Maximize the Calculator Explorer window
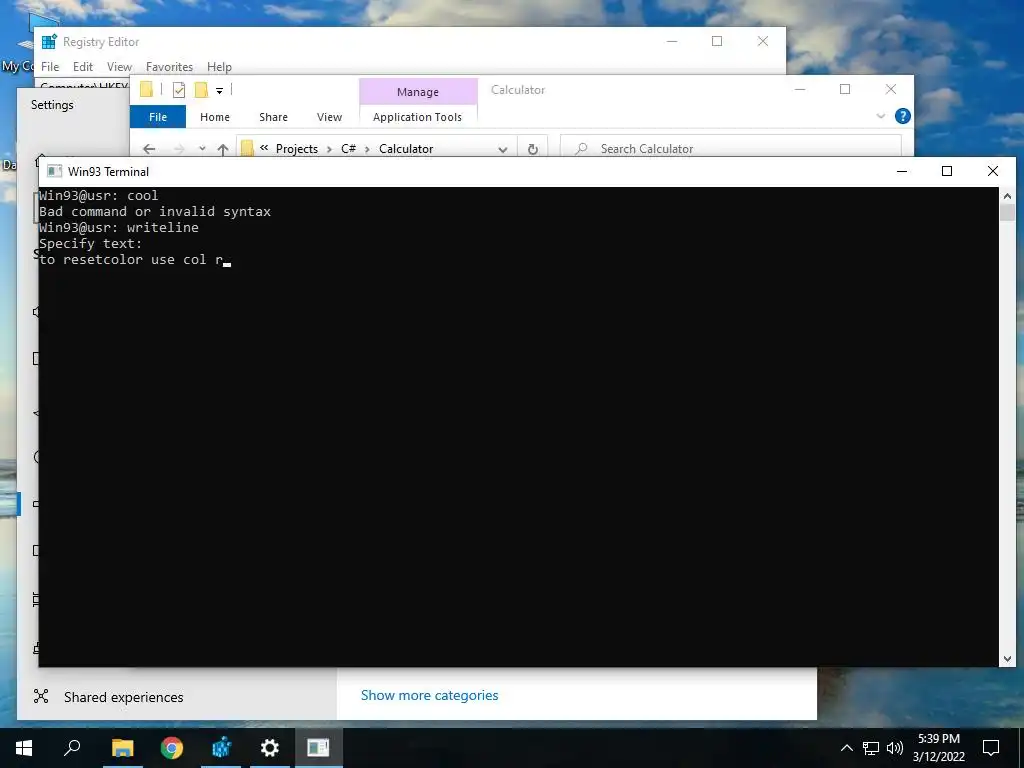This screenshot has width=1024, height=768. point(845,89)
